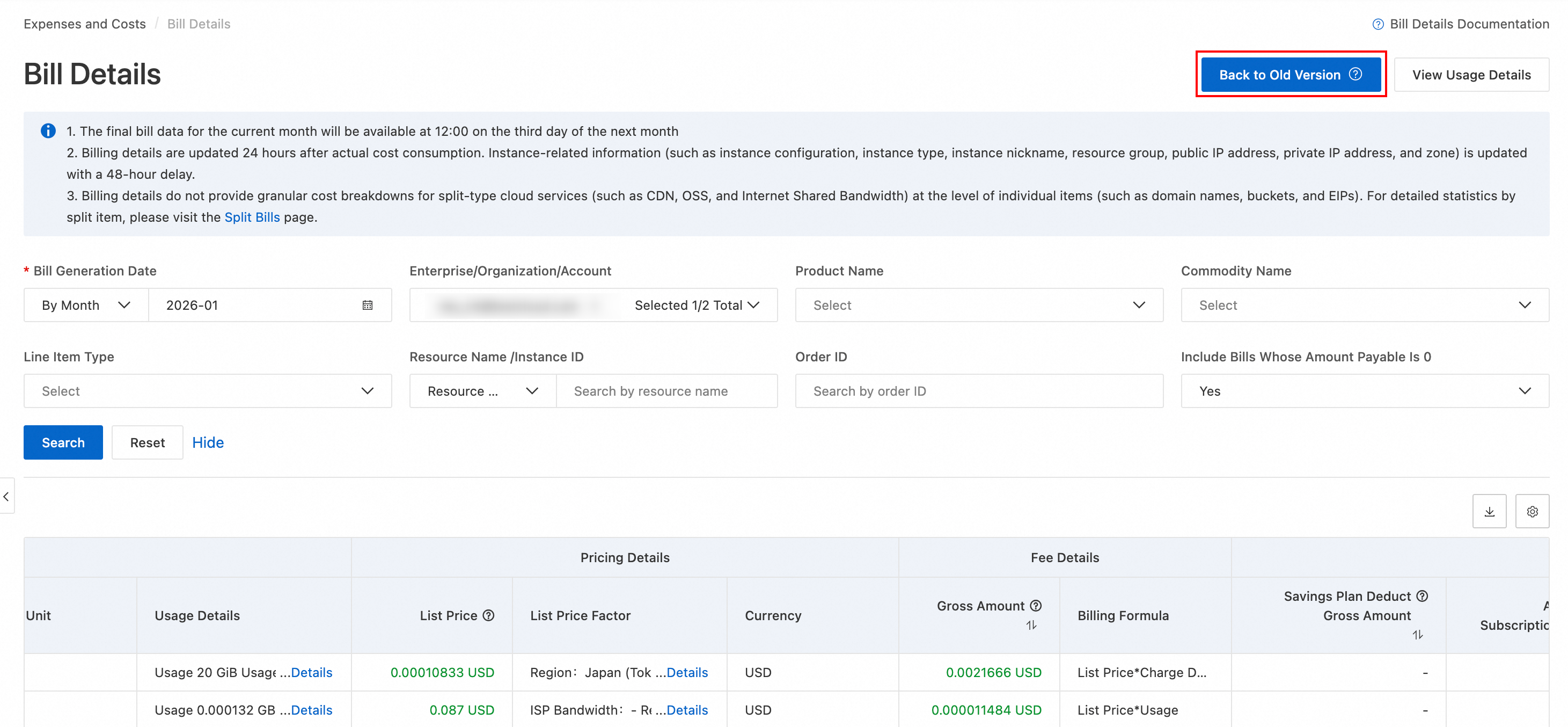Go to Expenses and Costs breadcrumb
Viewport: 1568px width, 727px height.
pos(85,24)
